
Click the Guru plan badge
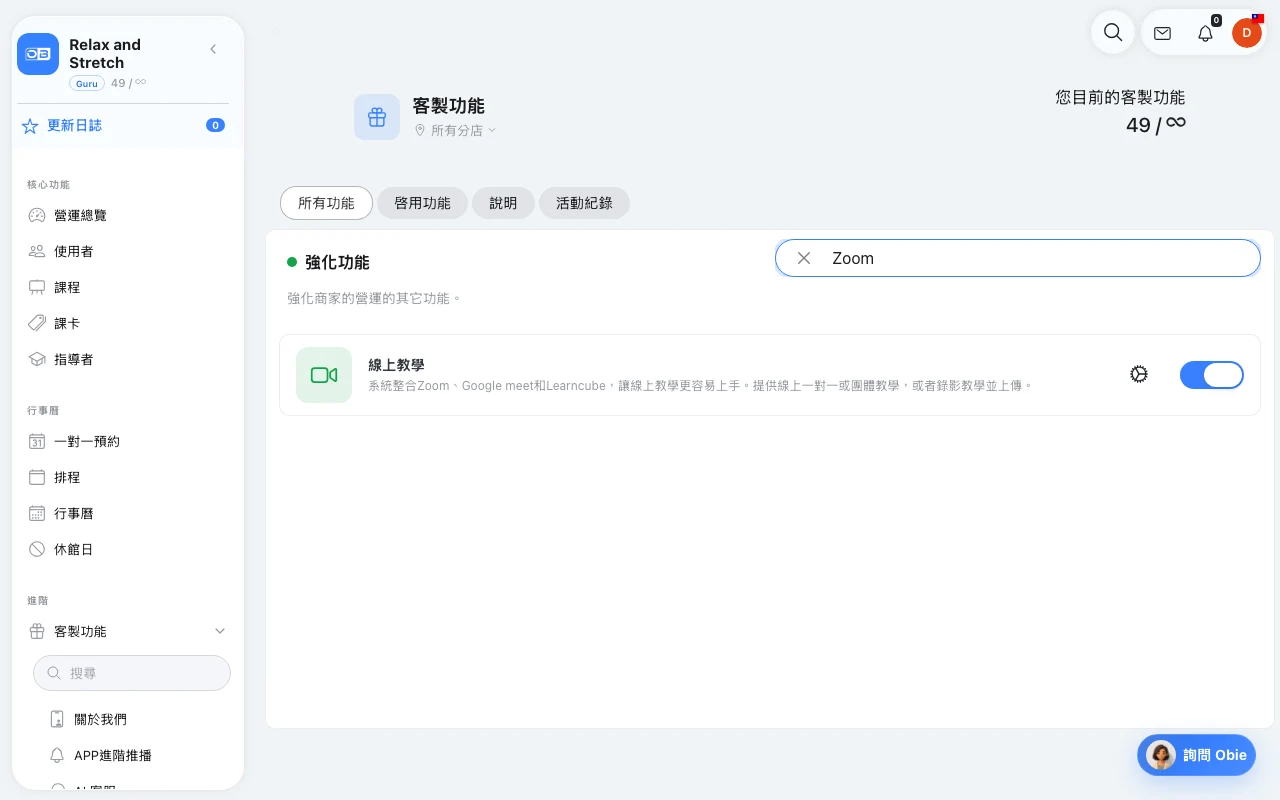click(87, 83)
